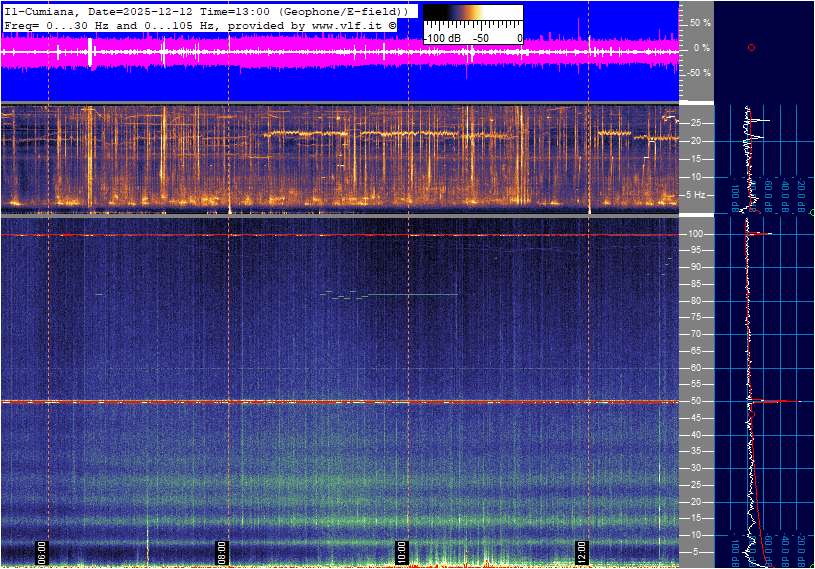
Task: Click the cyan signal trace near 82 Hz
Action: (x=410, y=294)
